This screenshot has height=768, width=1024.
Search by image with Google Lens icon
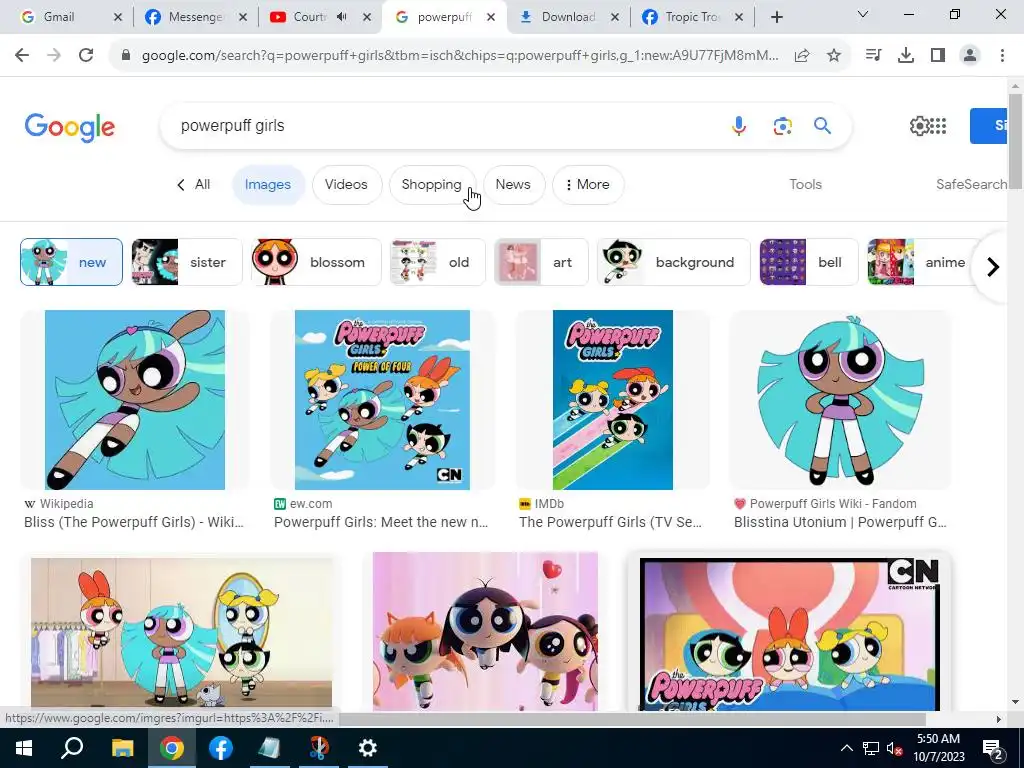(x=782, y=125)
